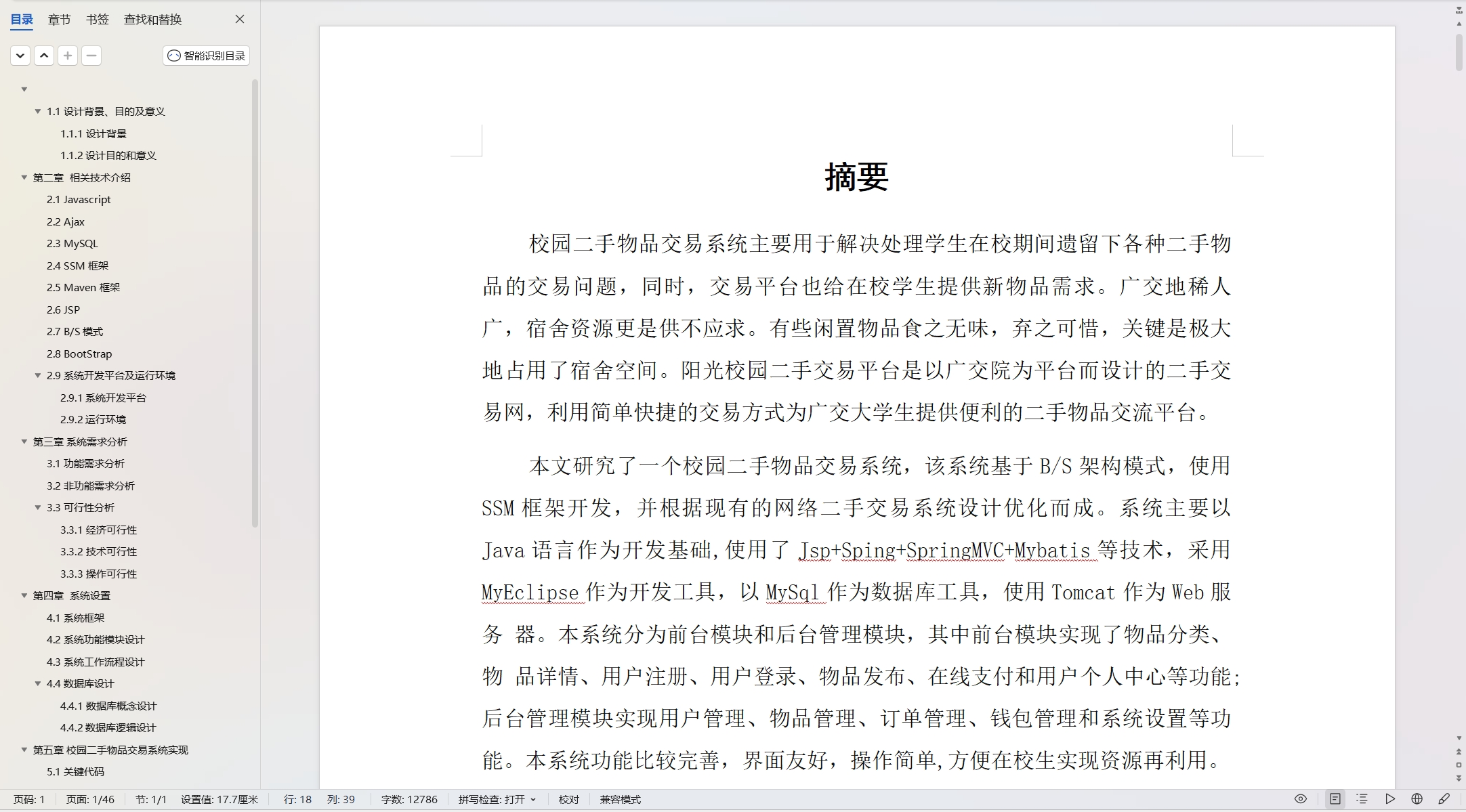The height and width of the screenshot is (812, 1466).
Task: Collapse 4.4 数据库设计 node
Action: pyautogui.click(x=38, y=683)
